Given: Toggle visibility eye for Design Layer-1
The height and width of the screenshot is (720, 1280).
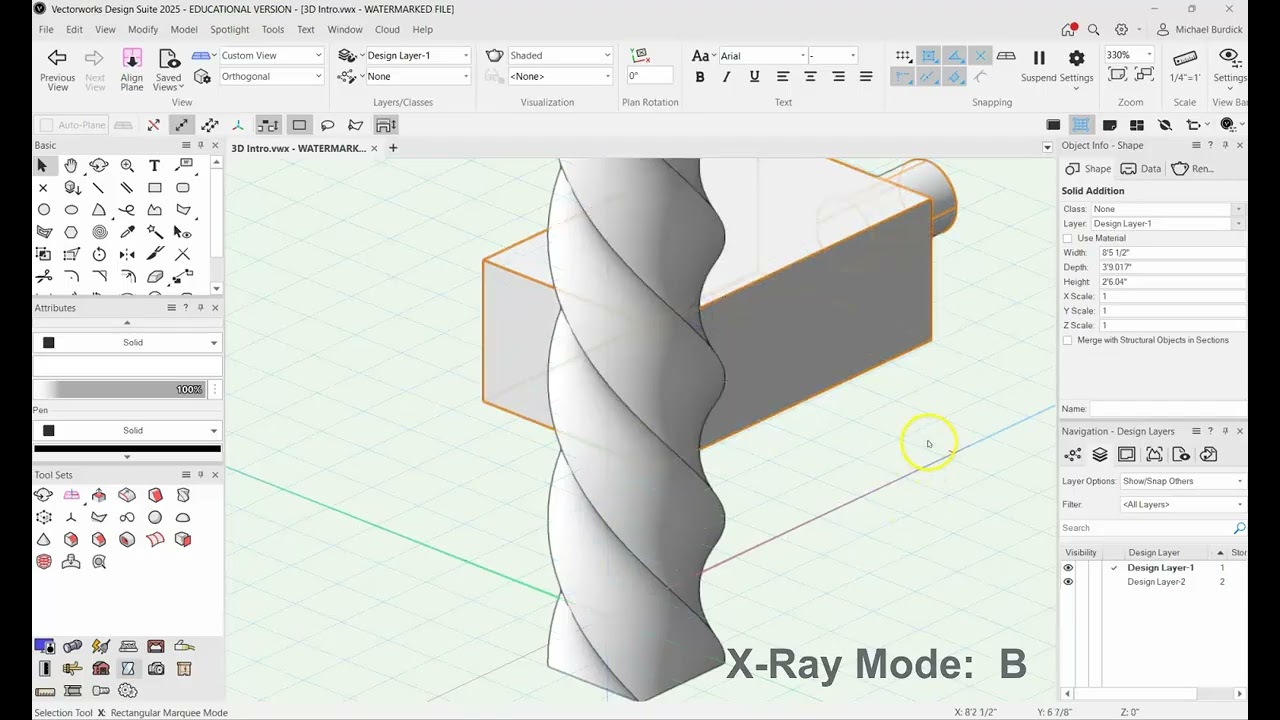Looking at the screenshot, I should 1068,568.
